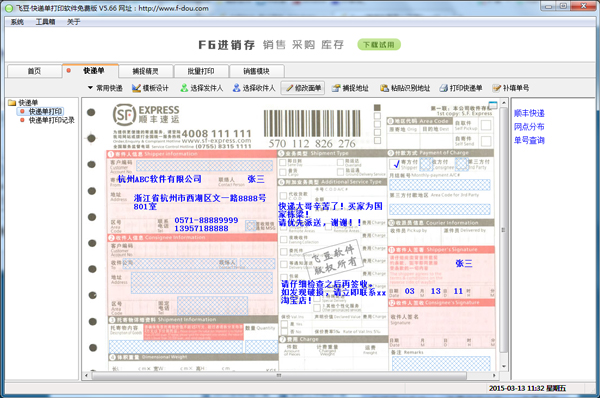Click the consignee address field

202,283
